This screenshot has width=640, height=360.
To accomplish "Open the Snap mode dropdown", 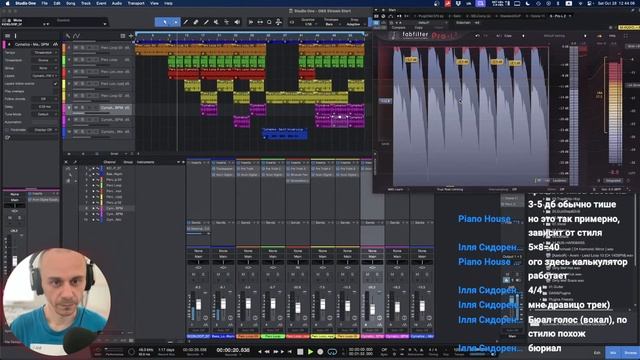I will pos(354,24).
